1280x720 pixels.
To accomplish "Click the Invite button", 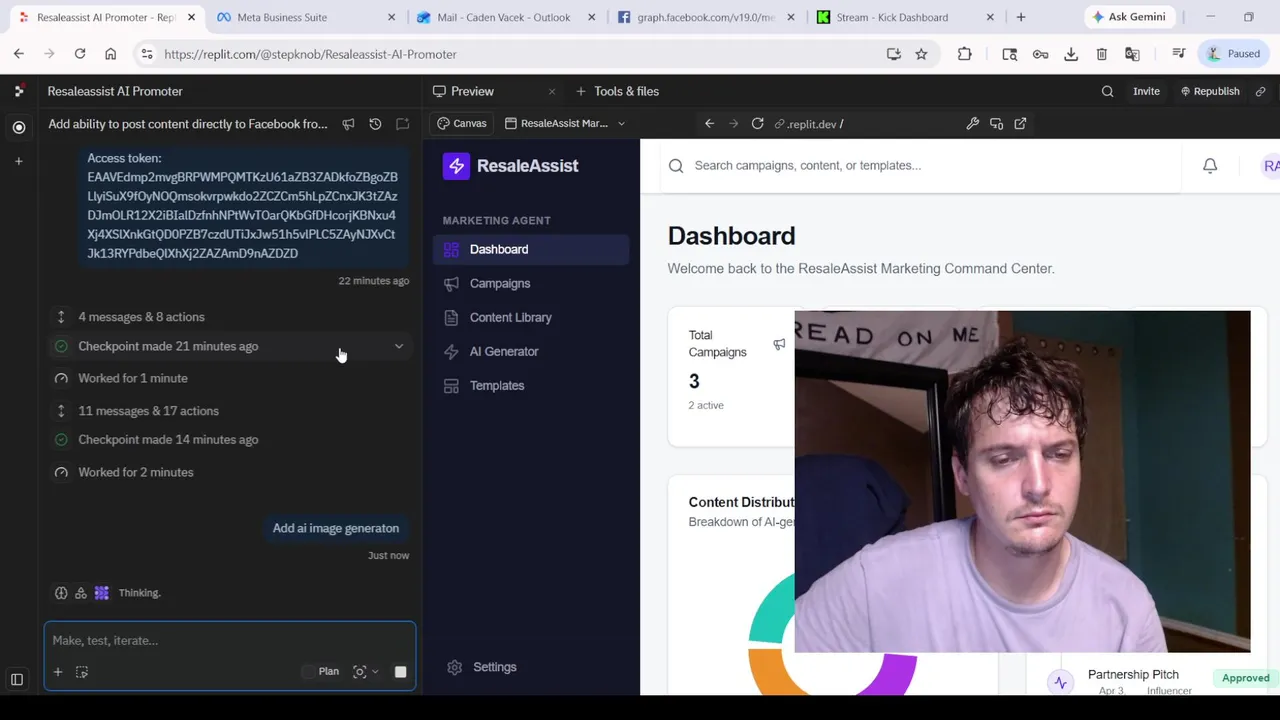I will click(1146, 91).
